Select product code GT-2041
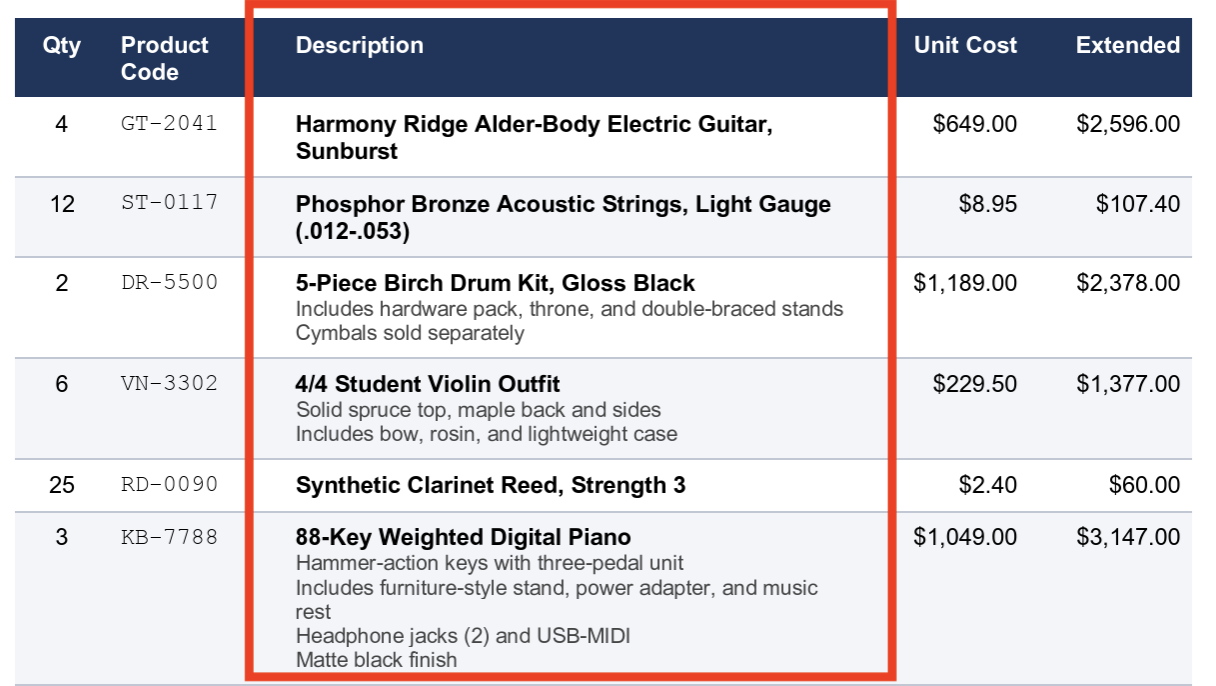The image size is (1216, 686). [x=169, y=124]
